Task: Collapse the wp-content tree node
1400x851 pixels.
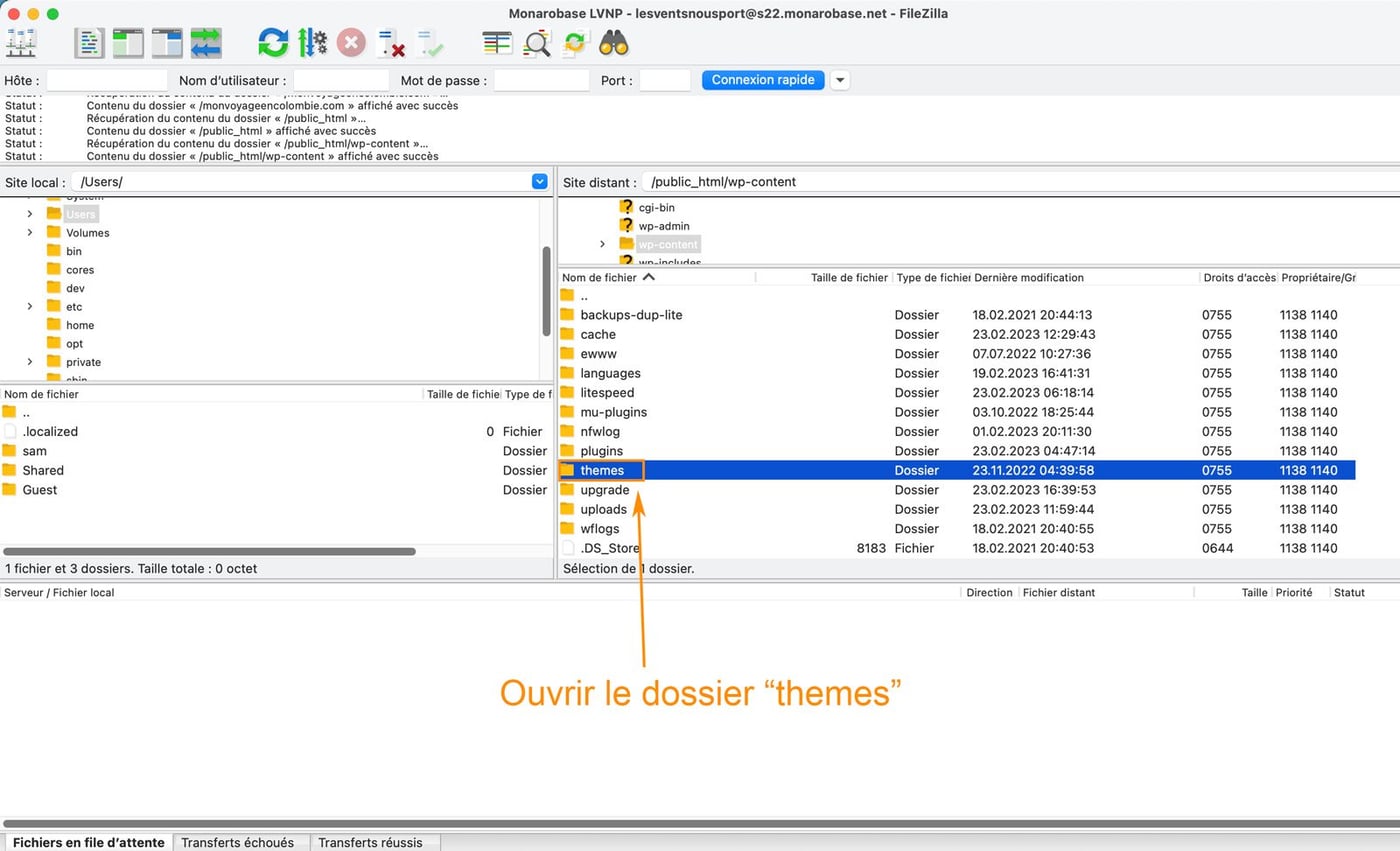Action: pyautogui.click(x=603, y=243)
